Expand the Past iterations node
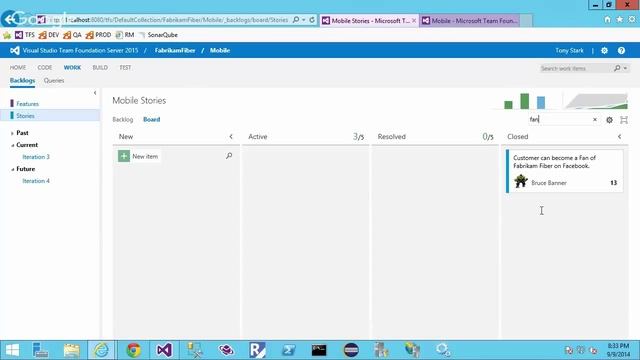This screenshot has height=360, width=640. coord(12,133)
